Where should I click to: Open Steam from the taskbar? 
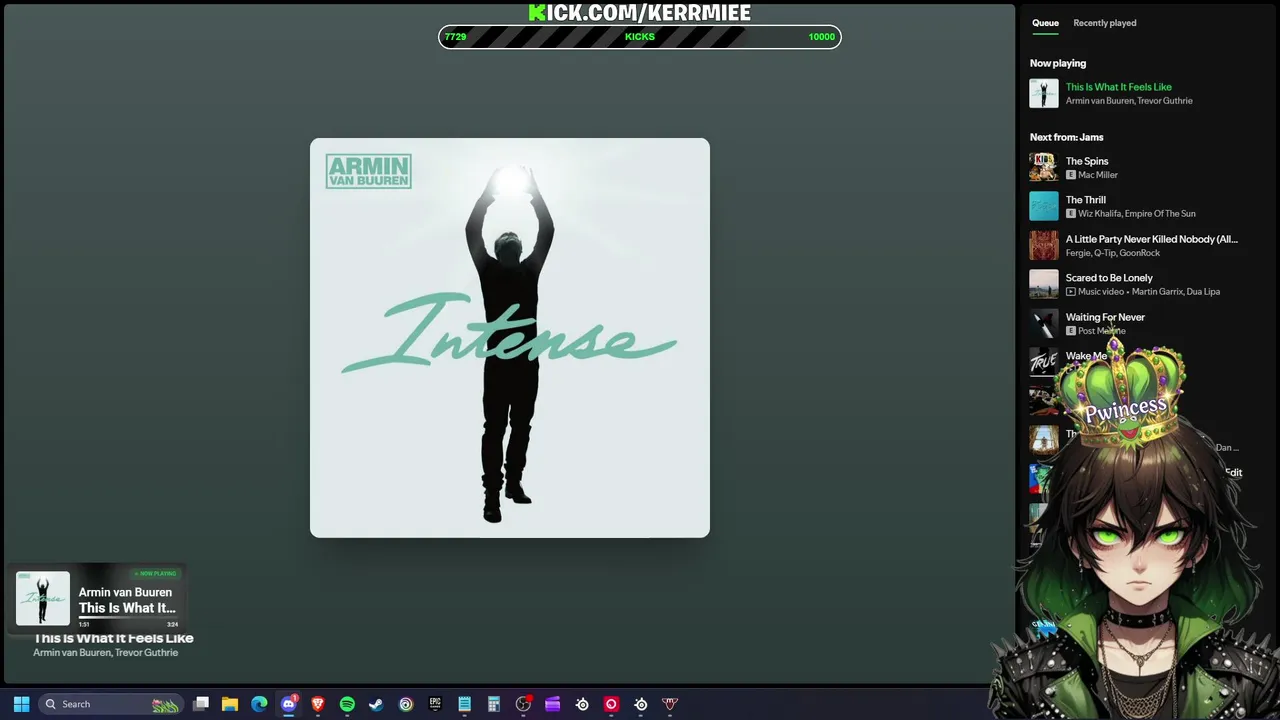376,704
